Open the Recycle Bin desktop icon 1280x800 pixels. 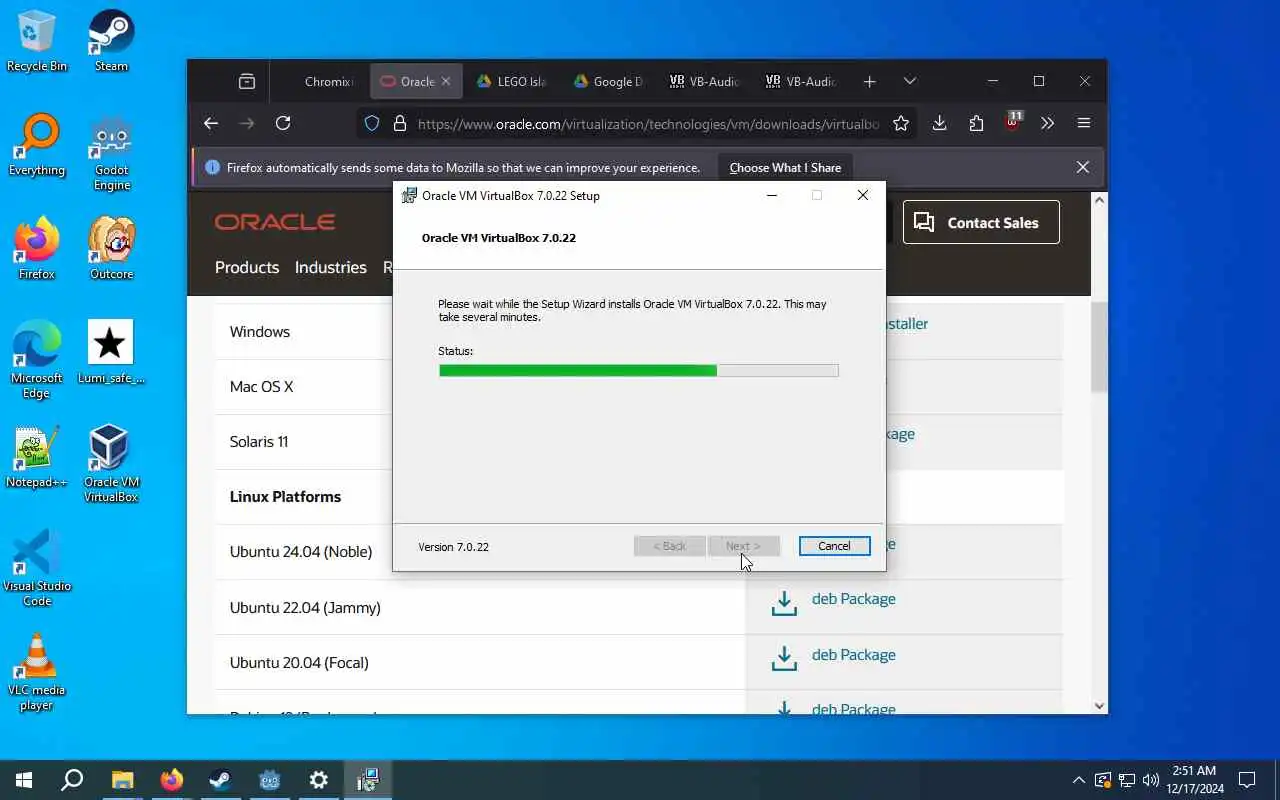click(x=37, y=41)
